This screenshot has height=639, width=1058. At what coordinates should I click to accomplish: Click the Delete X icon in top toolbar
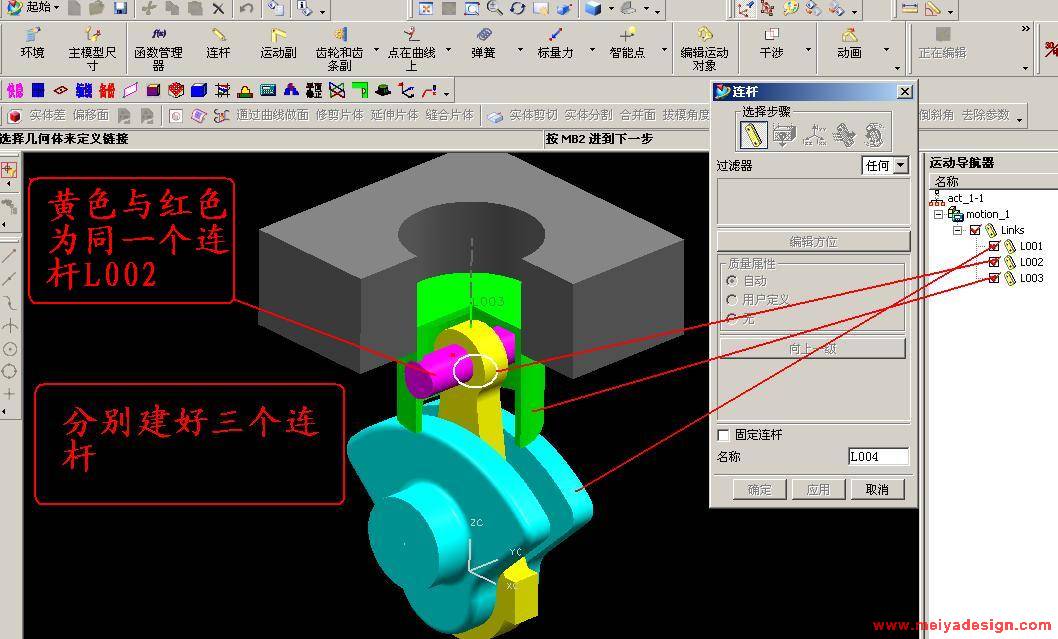(218, 8)
